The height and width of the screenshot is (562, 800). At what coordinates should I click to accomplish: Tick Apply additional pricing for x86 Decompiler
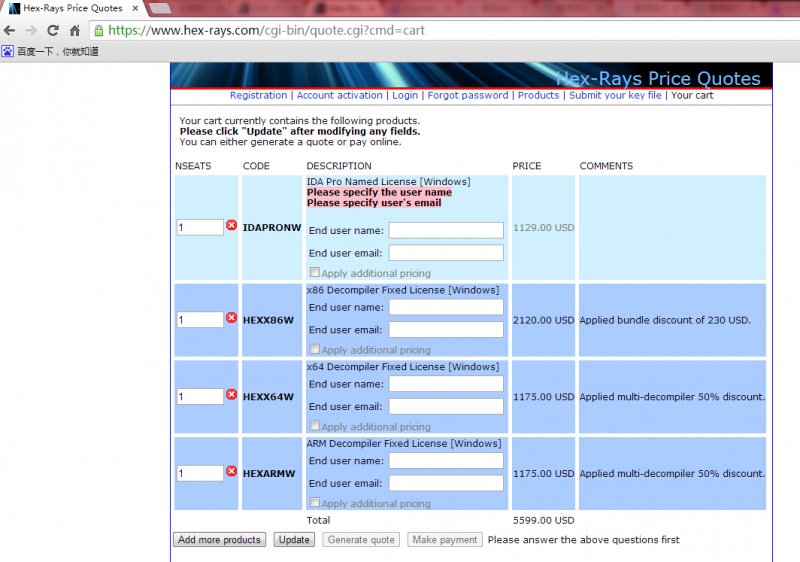(x=315, y=349)
